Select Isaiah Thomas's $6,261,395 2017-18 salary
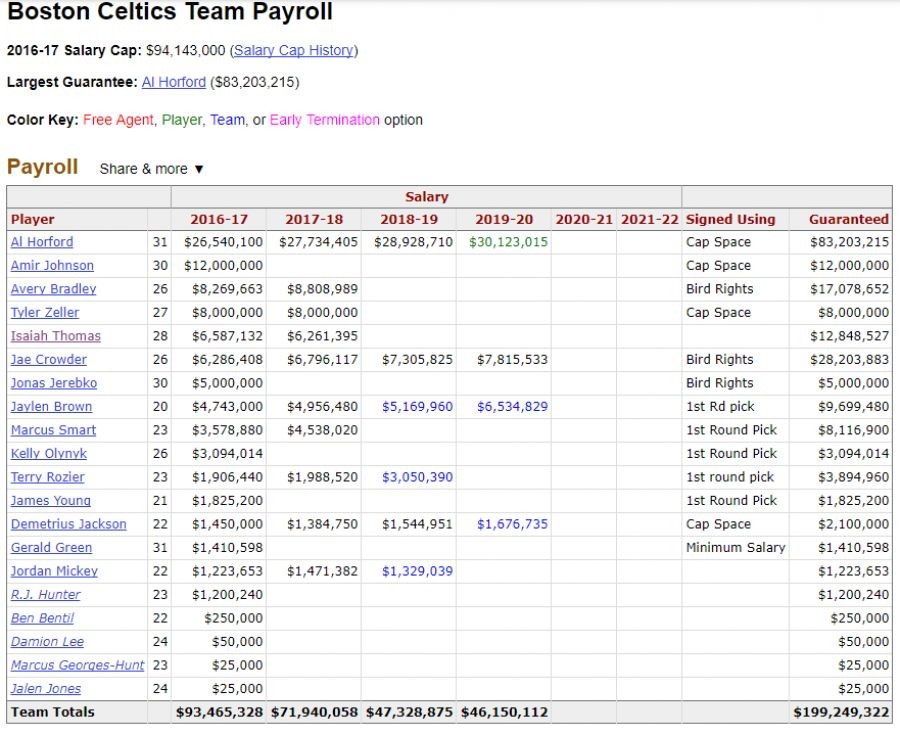Screen dimensions: 900x735 [x=322, y=336]
